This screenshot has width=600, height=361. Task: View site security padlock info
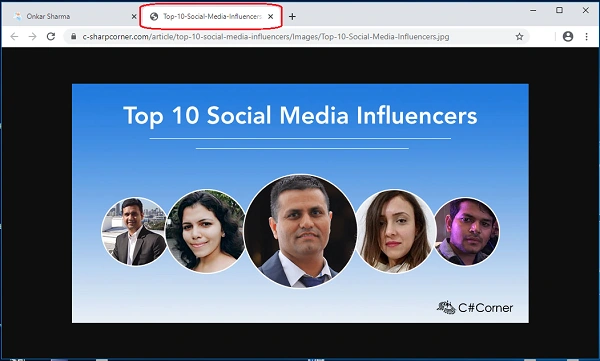(73, 37)
